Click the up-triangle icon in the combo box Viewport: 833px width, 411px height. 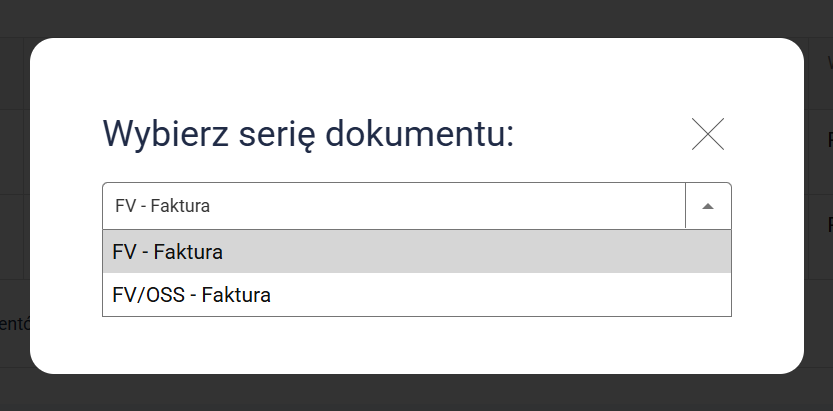[708, 206]
